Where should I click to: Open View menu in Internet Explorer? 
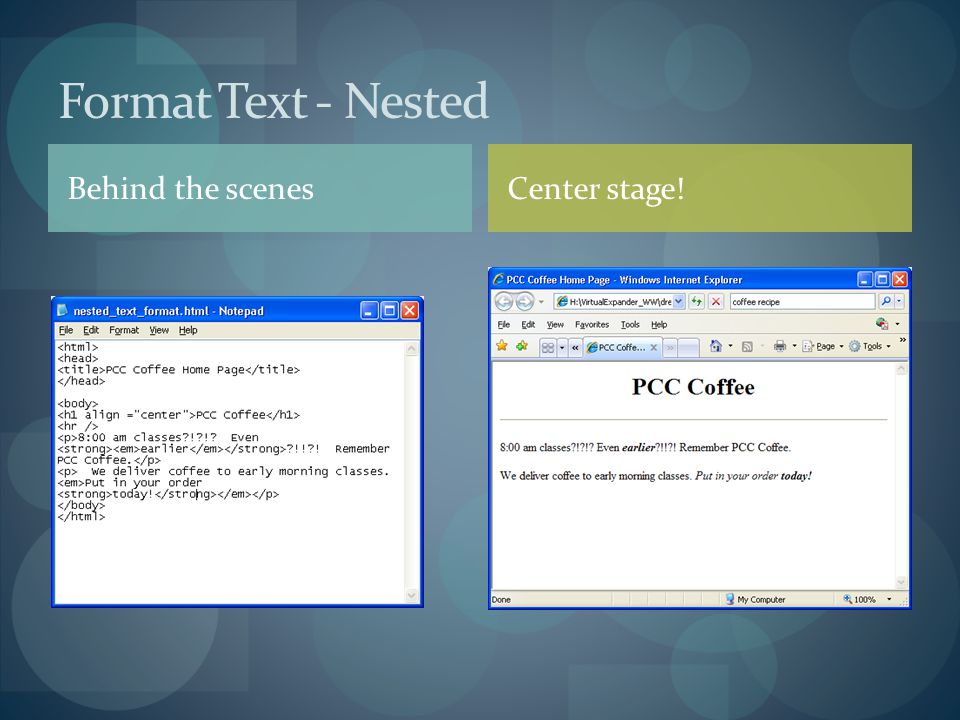point(555,324)
